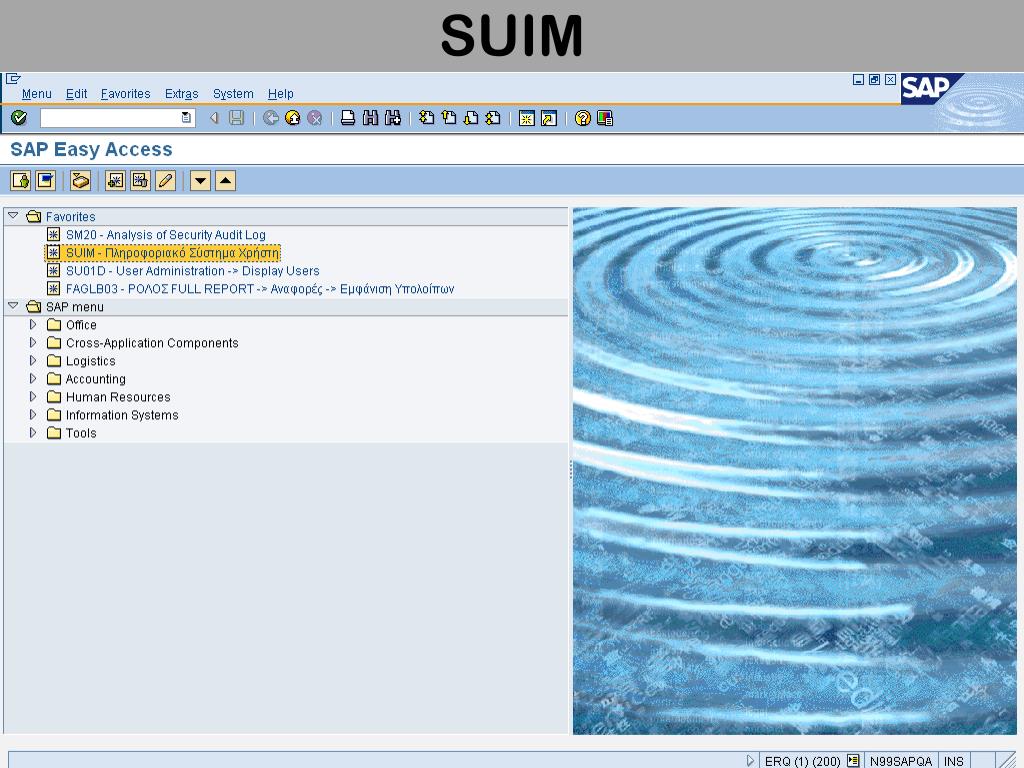Select SM20 - Analysis of Security Audit Log
This screenshot has width=1024, height=768.
pyautogui.click(x=166, y=234)
